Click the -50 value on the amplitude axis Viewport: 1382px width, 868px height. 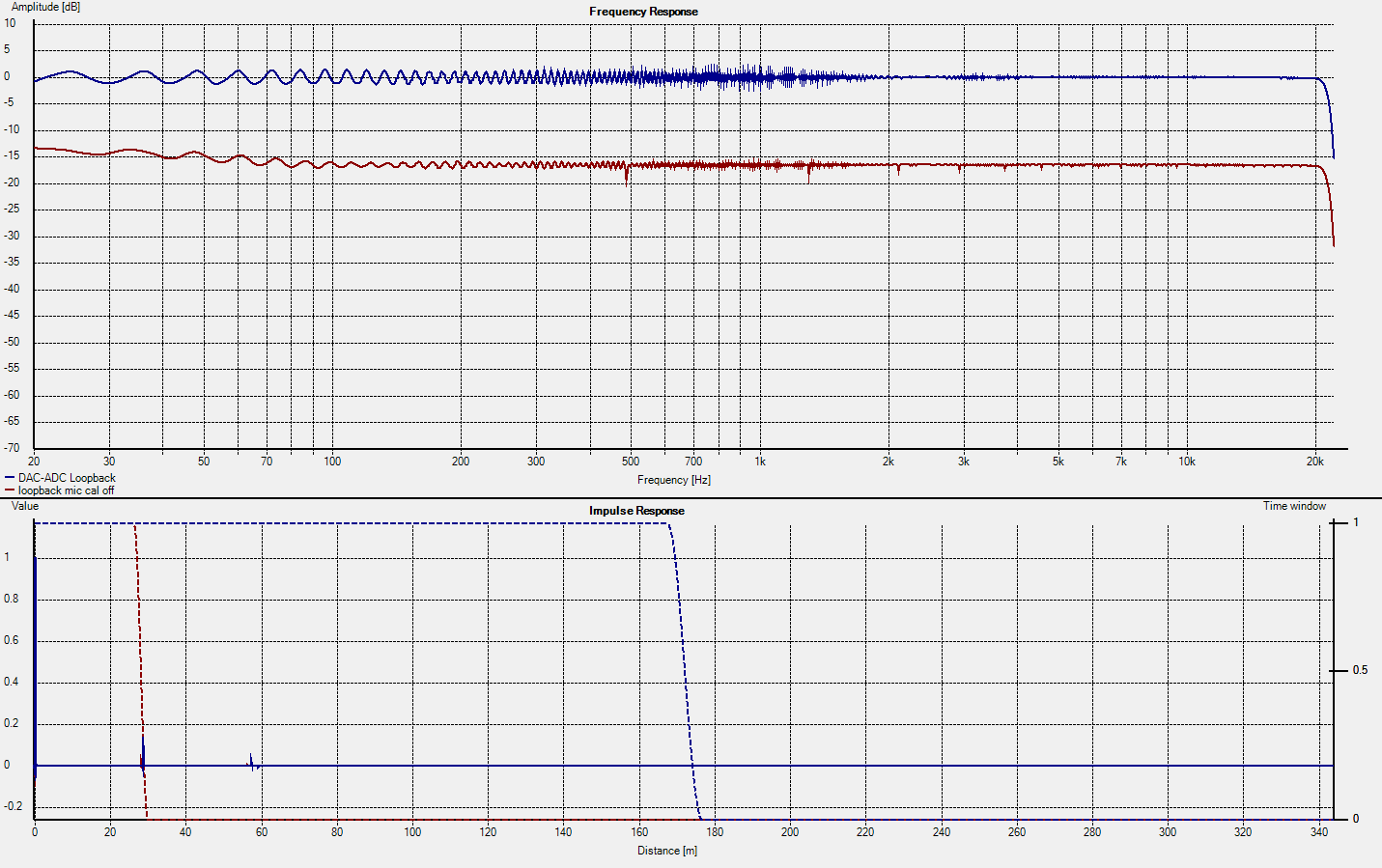pos(11,342)
